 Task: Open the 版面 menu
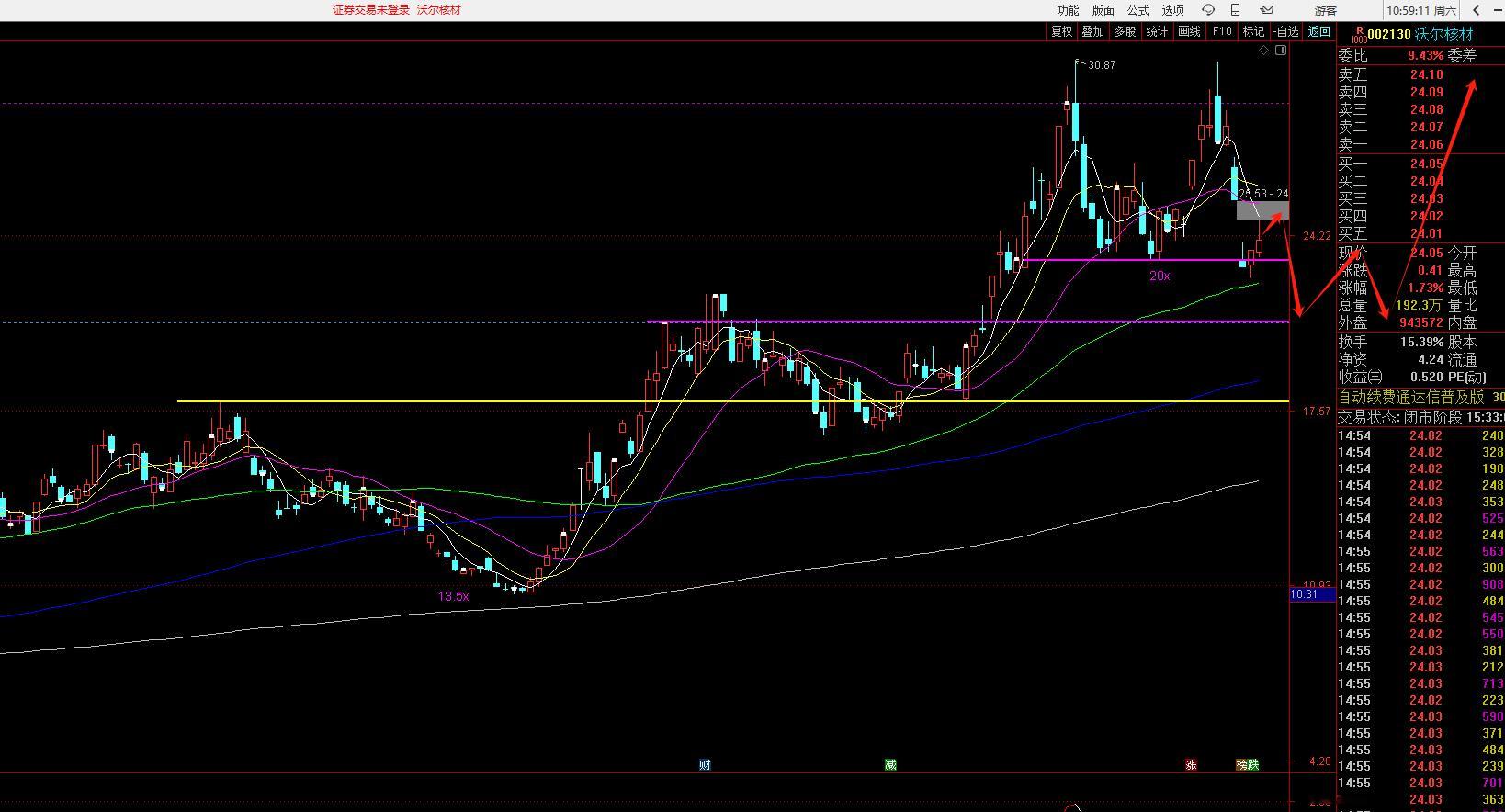tap(1103, 10)
